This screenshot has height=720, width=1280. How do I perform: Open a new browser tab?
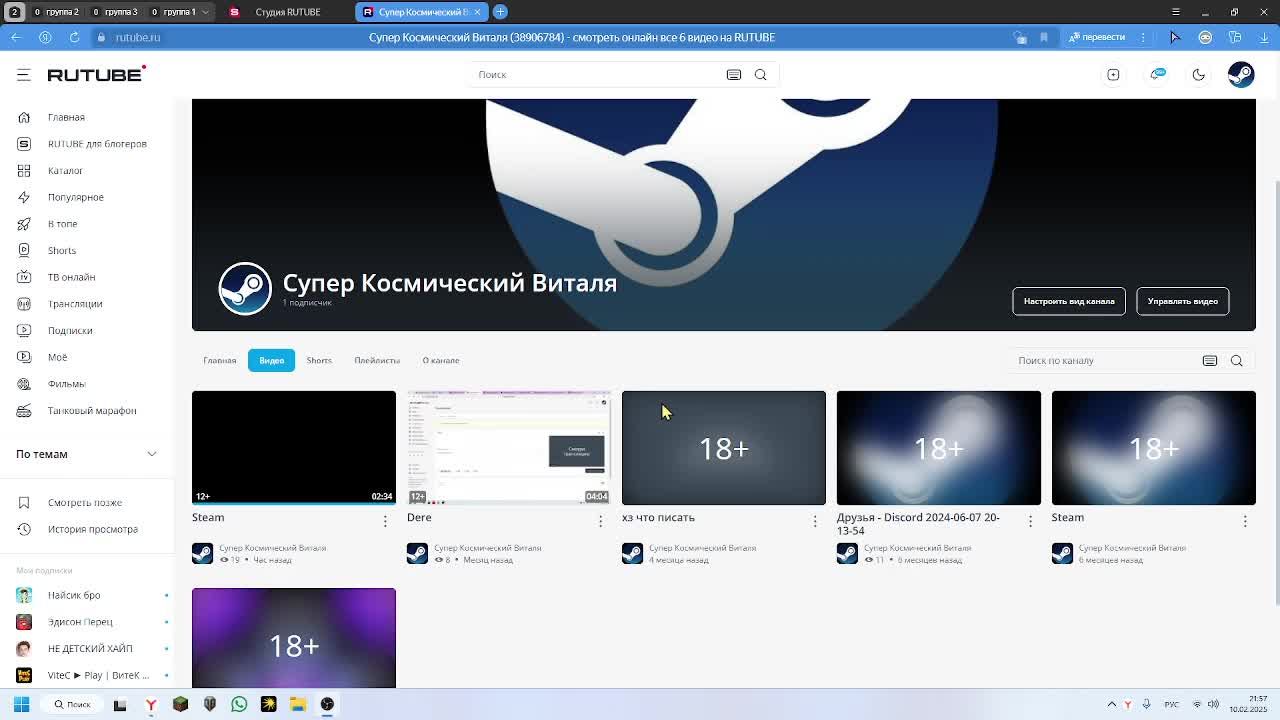(500, 12)
